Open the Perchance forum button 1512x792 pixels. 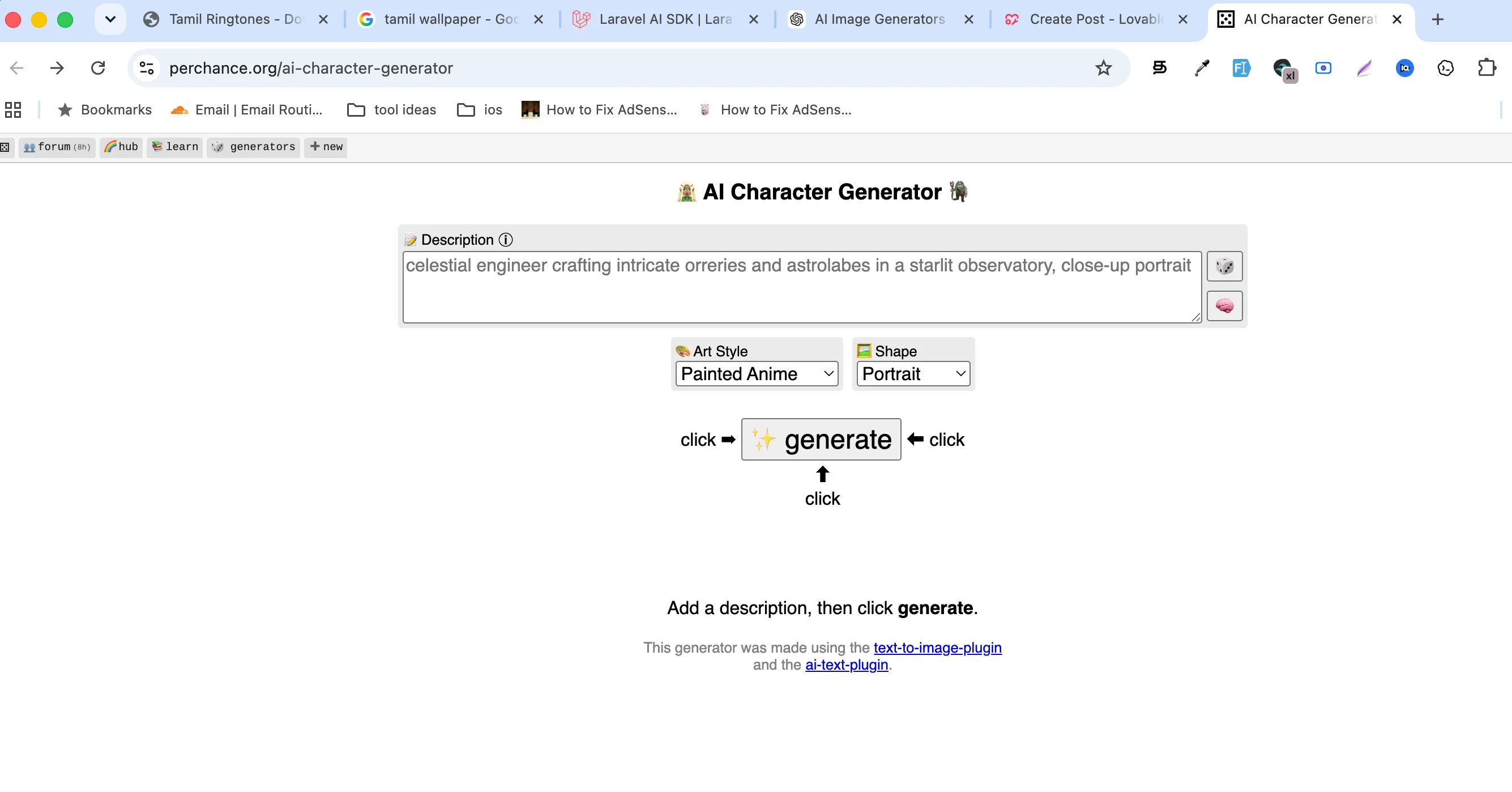[x=57, y=147]
